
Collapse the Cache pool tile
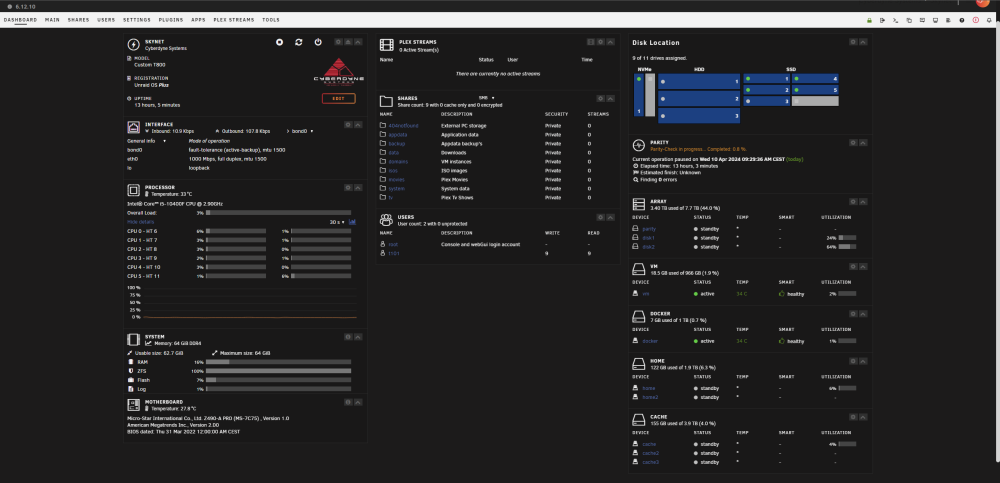864,417
